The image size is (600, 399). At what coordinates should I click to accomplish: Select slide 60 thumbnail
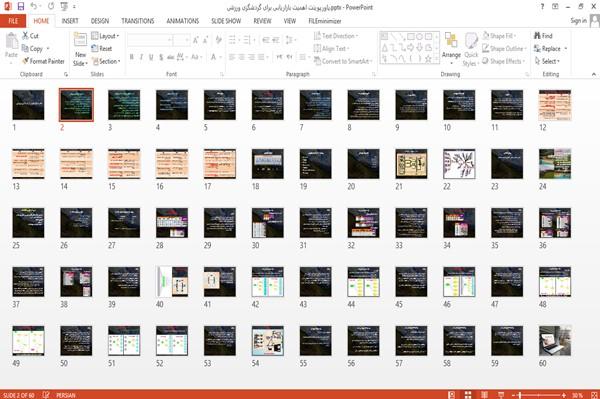[554, 340]
